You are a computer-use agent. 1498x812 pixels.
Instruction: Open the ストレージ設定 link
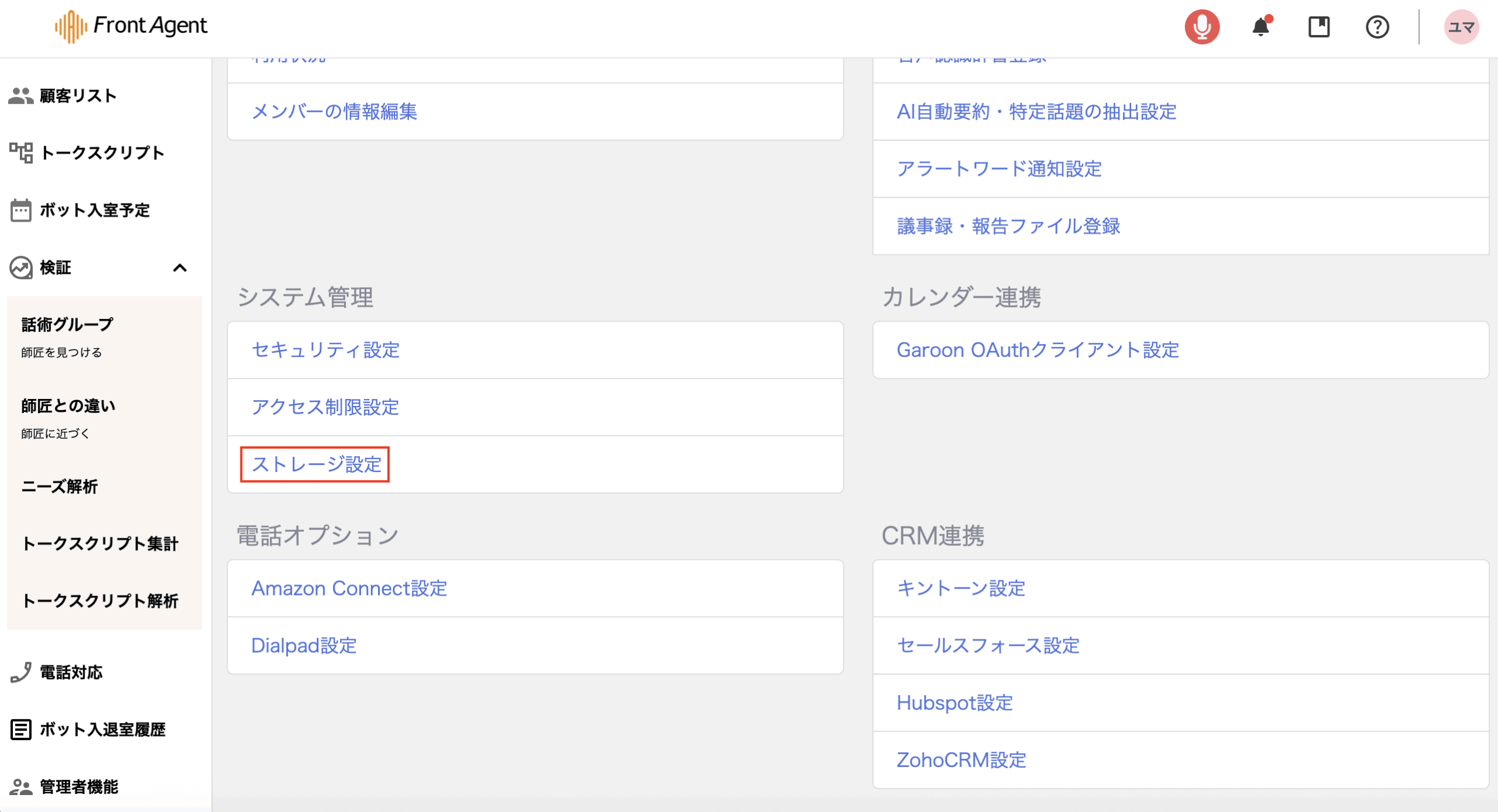pyautogui.click(x=316, y=465)
